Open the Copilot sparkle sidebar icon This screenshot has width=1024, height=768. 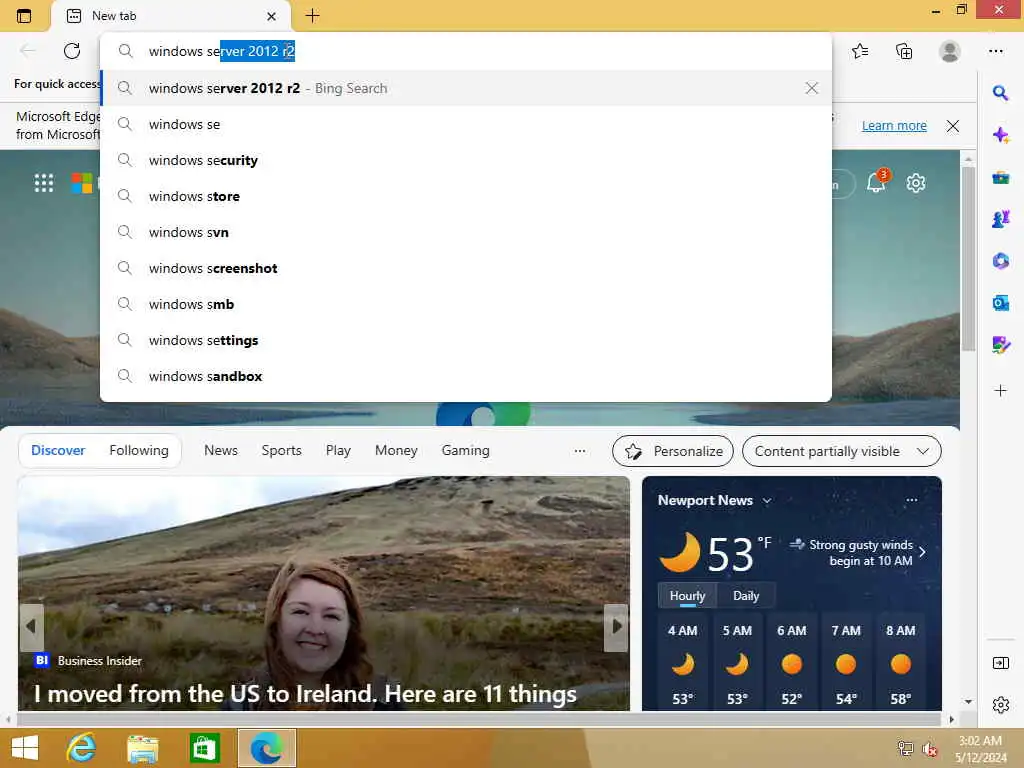pos(1000,135)
